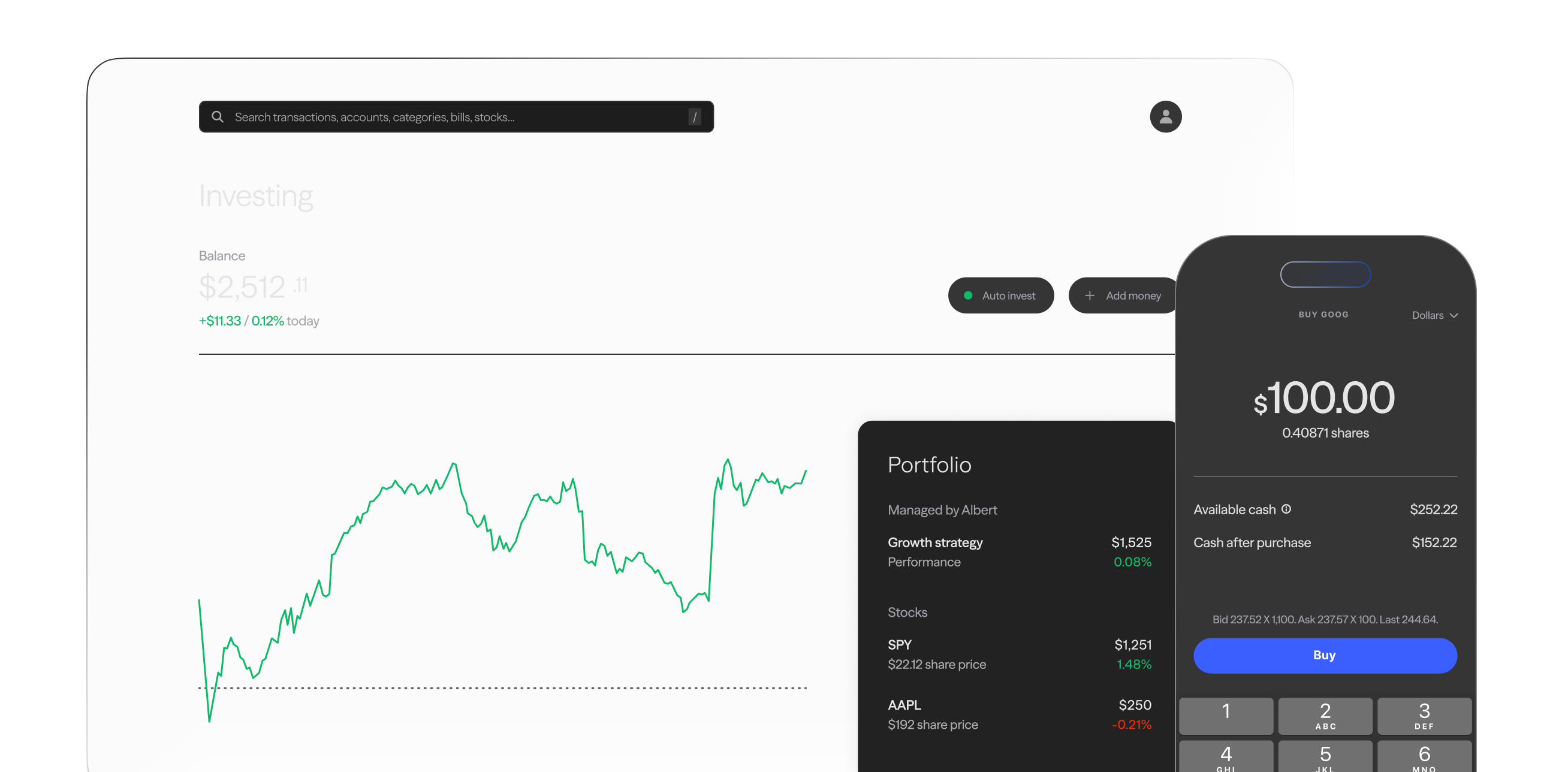Click the plus icon beside Add money
1568x772 pixels.
point(1090,295)
